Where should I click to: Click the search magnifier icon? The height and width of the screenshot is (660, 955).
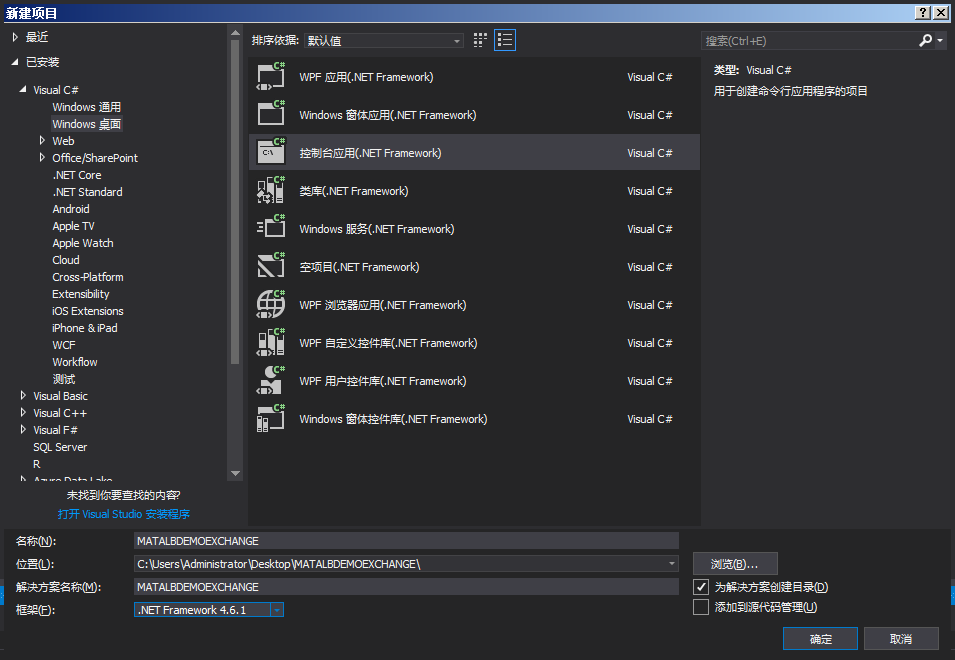coord(925,40)
